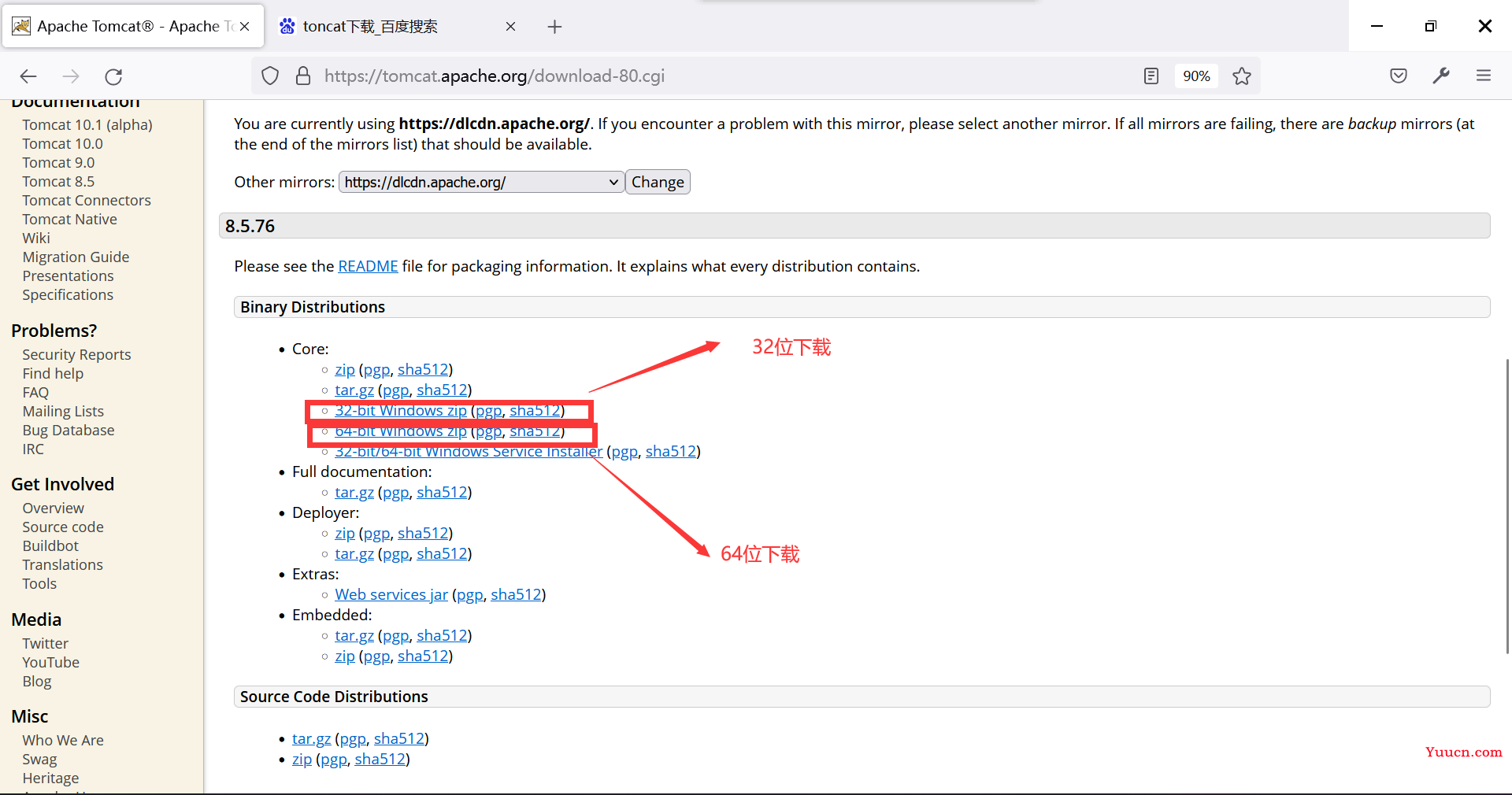This screenshot has width=1512, height=795.
Task: Open the Buildbot link
Action: tap(50, 545)
